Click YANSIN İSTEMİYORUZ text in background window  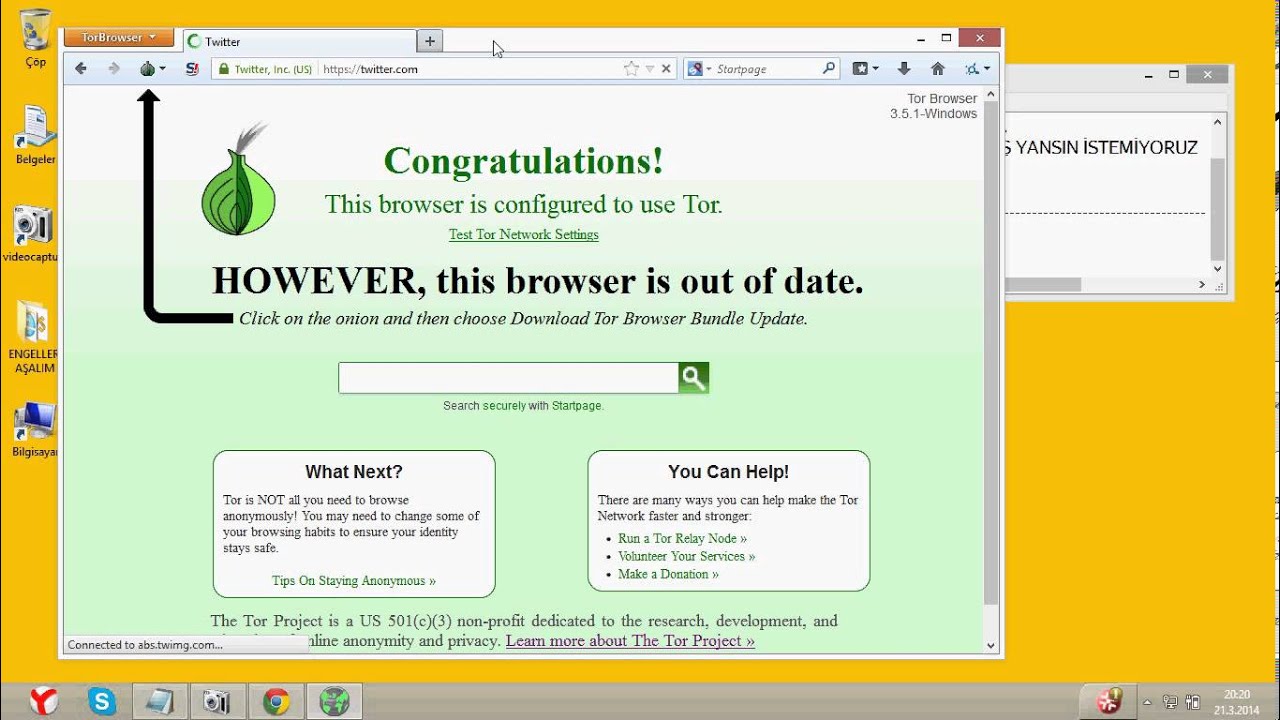tap(1107, 147)
